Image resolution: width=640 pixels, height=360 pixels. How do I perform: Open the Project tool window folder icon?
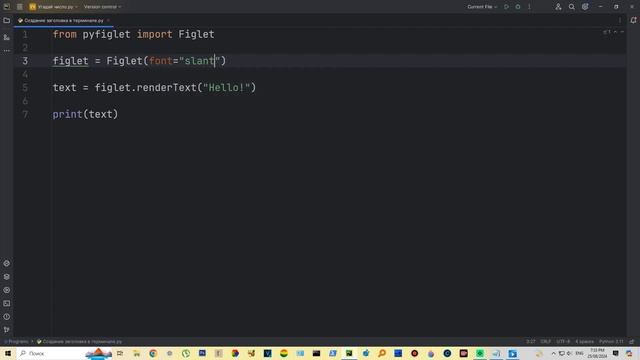click(7, 20)
